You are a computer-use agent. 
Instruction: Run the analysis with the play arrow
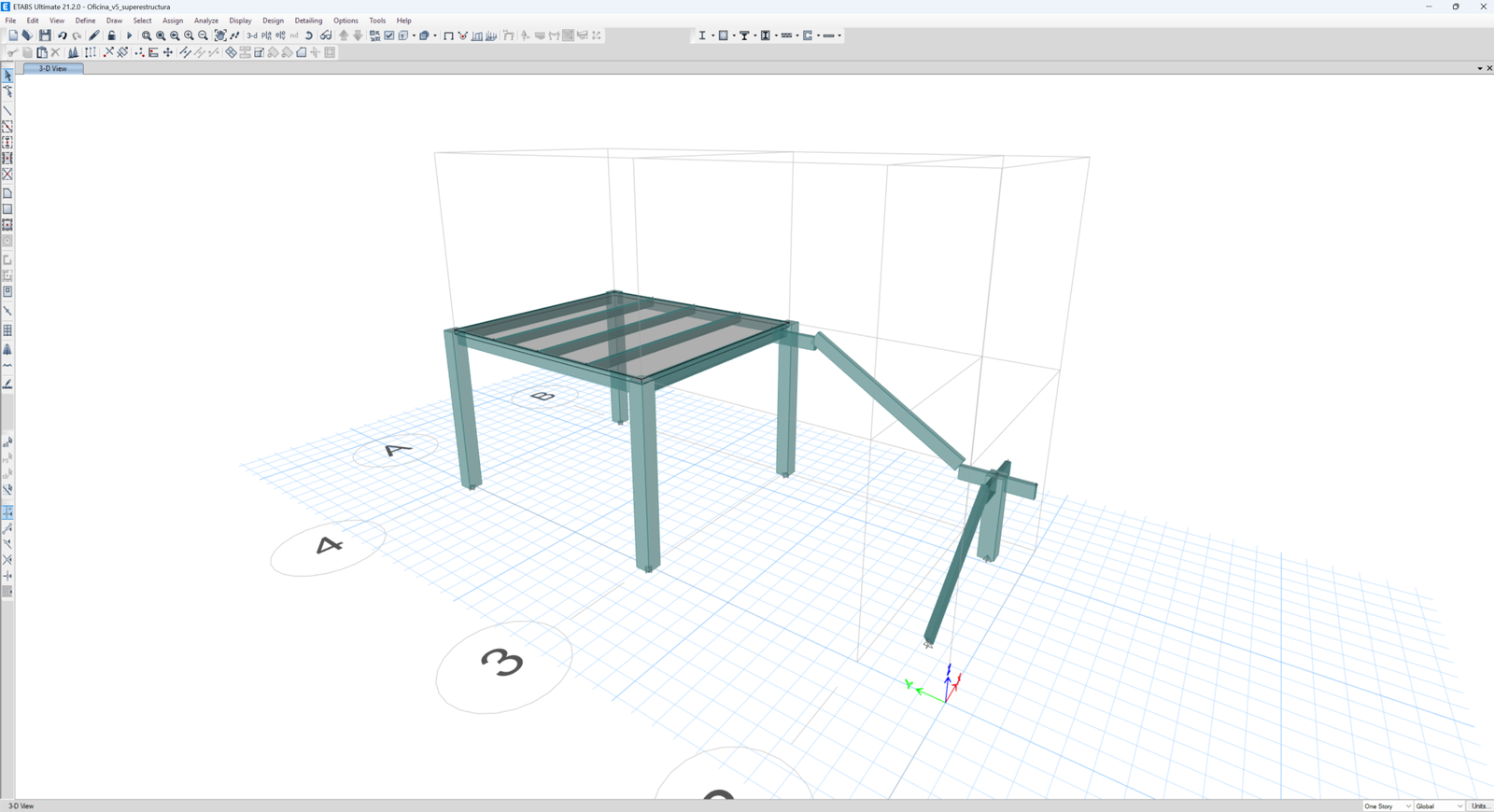pos(129,35)
